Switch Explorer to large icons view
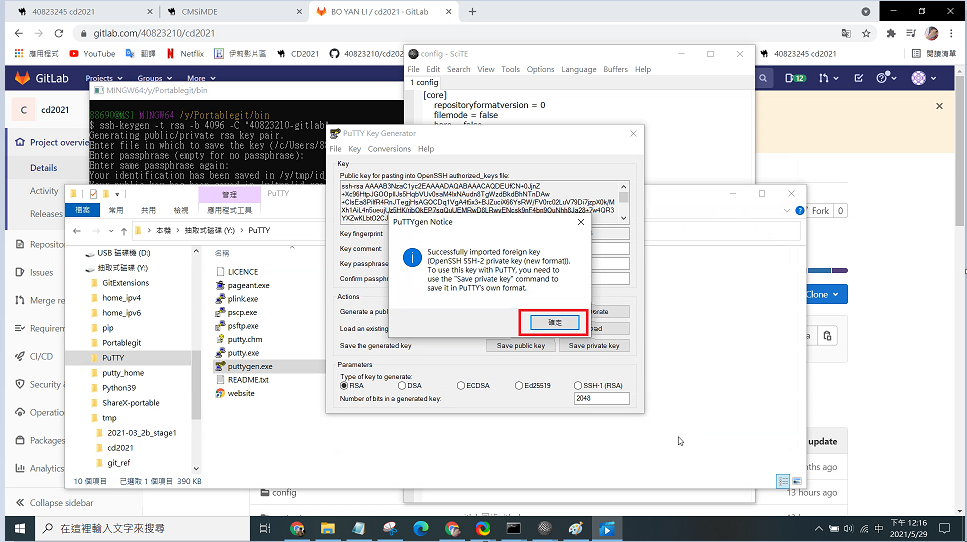 (x=797, y=481)
